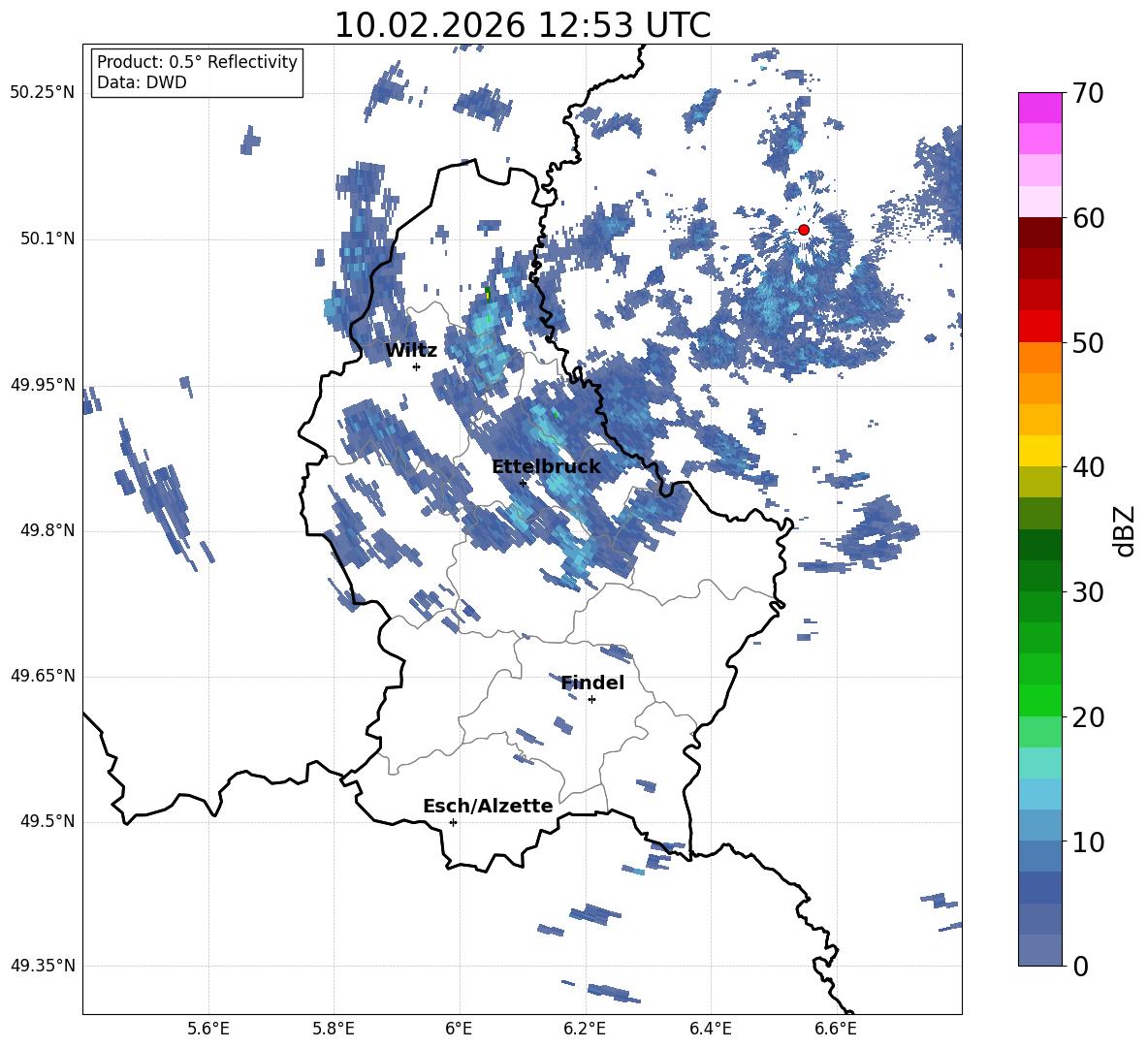This screenshot has height=1048, width=1148.
Task: Click the 49.5°N latitude label
Action: tap(47, 821)
